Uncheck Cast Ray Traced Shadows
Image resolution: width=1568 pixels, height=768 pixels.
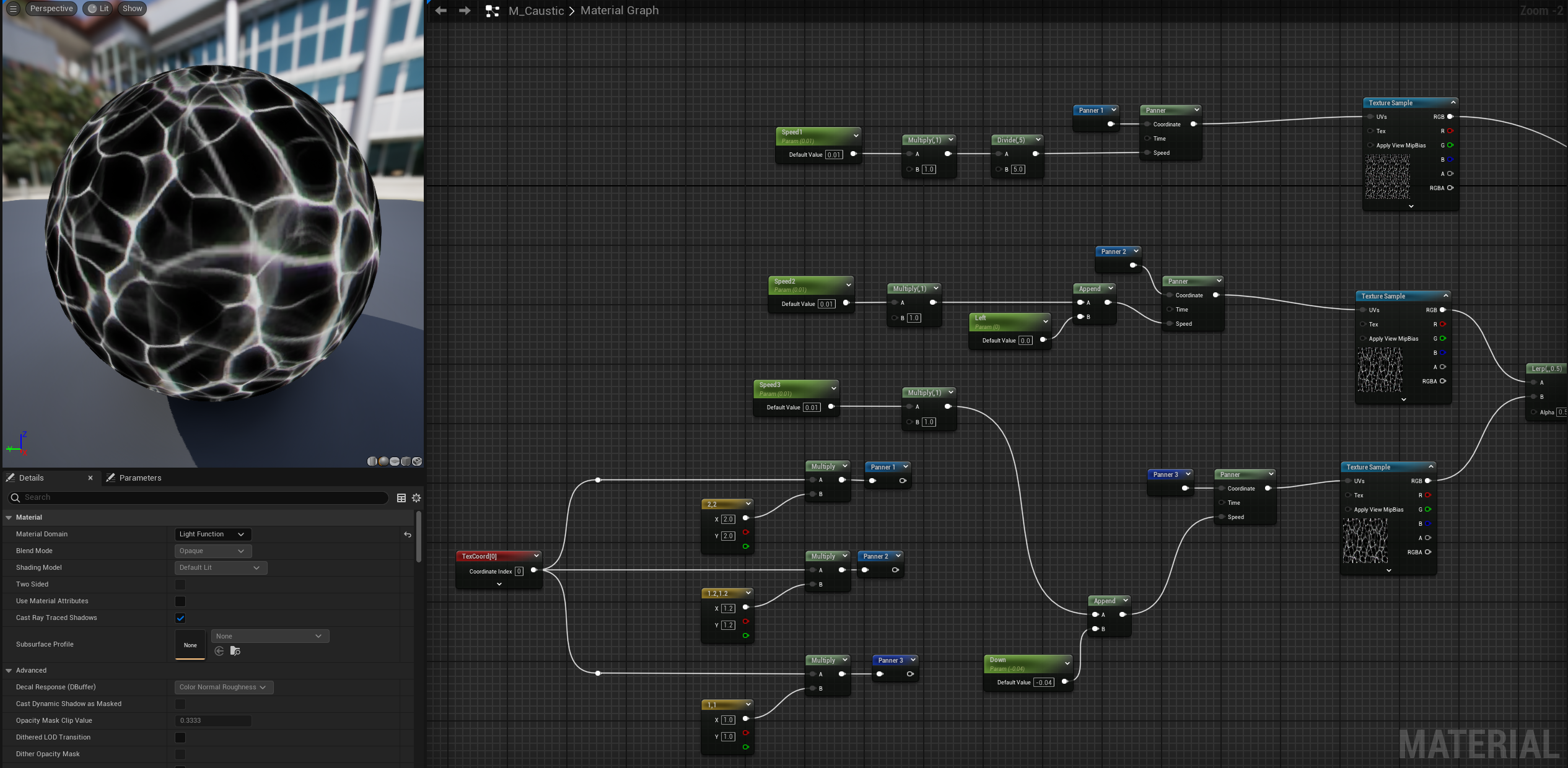[180, 618]
